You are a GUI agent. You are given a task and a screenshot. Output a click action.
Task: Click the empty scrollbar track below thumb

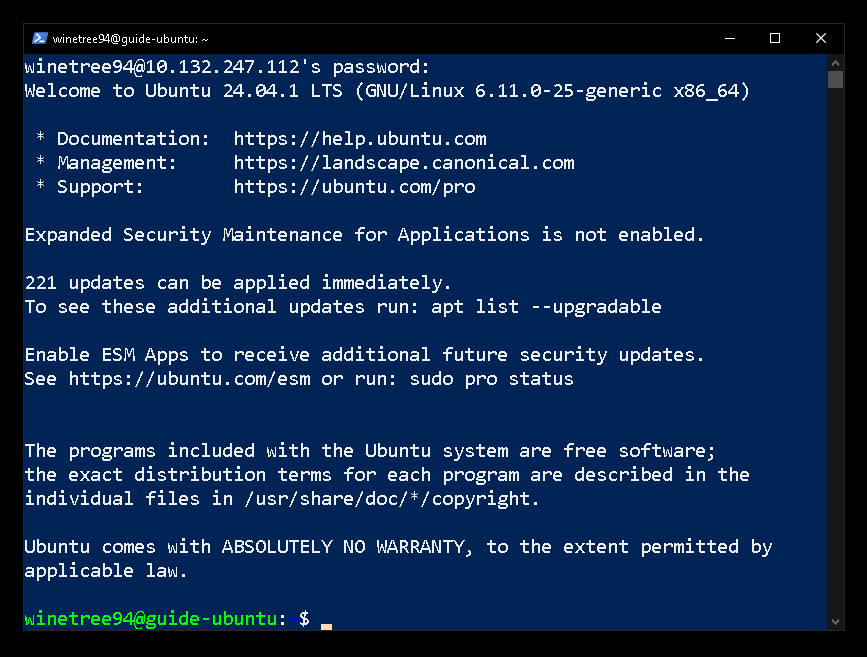835,351
